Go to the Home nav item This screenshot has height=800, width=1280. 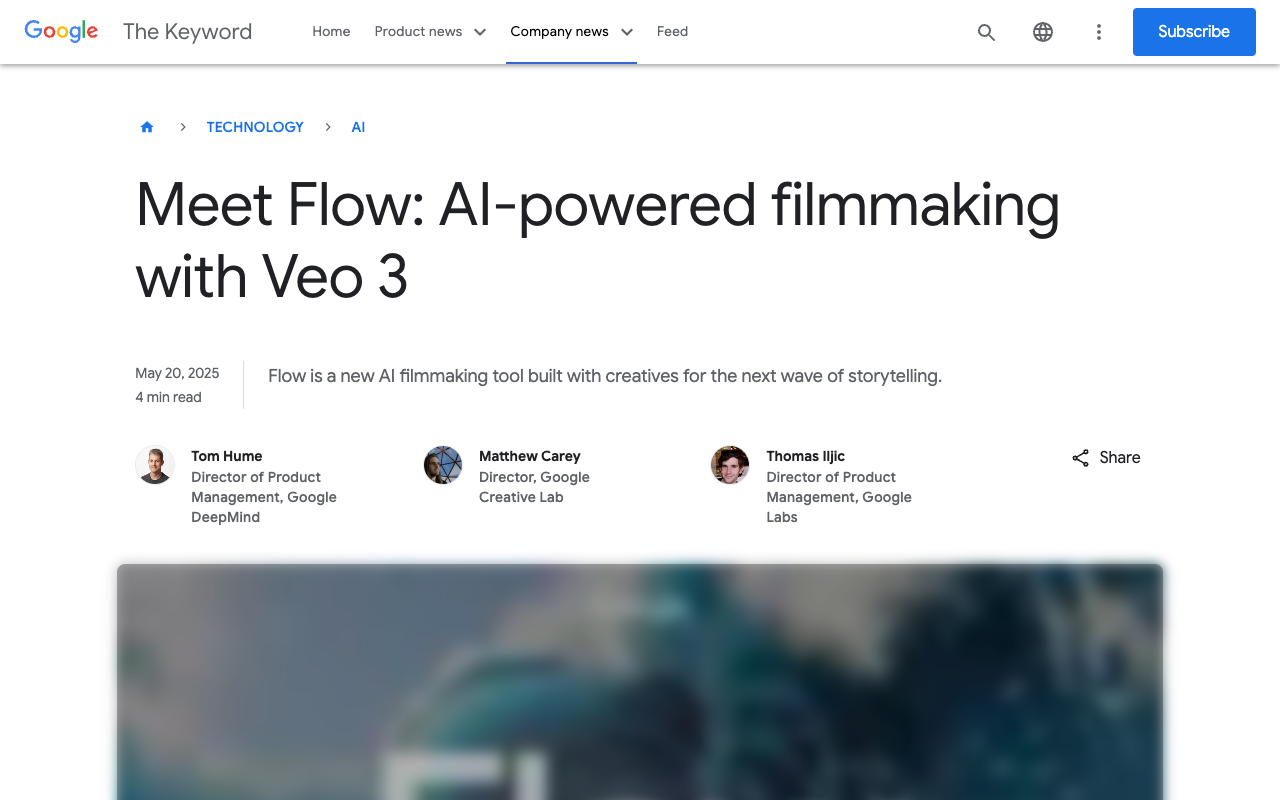331,31
